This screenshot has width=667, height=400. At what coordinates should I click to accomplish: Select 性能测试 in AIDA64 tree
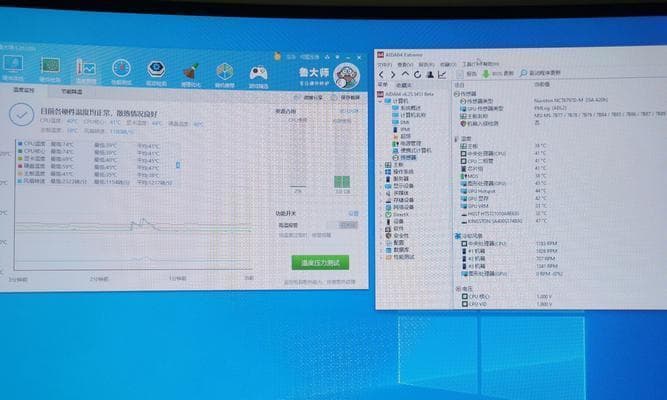[400, 257]
